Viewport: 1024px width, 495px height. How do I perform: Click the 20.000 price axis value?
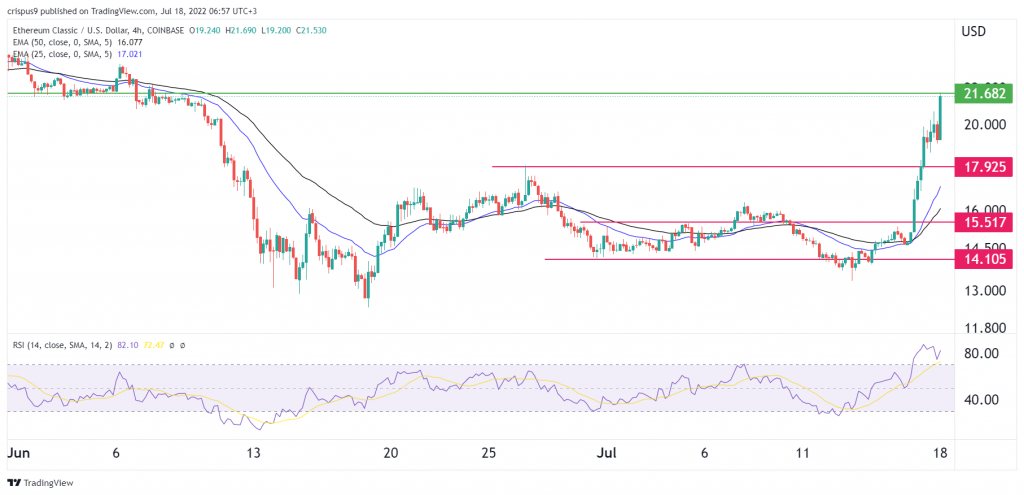click(x=984, y=124)
